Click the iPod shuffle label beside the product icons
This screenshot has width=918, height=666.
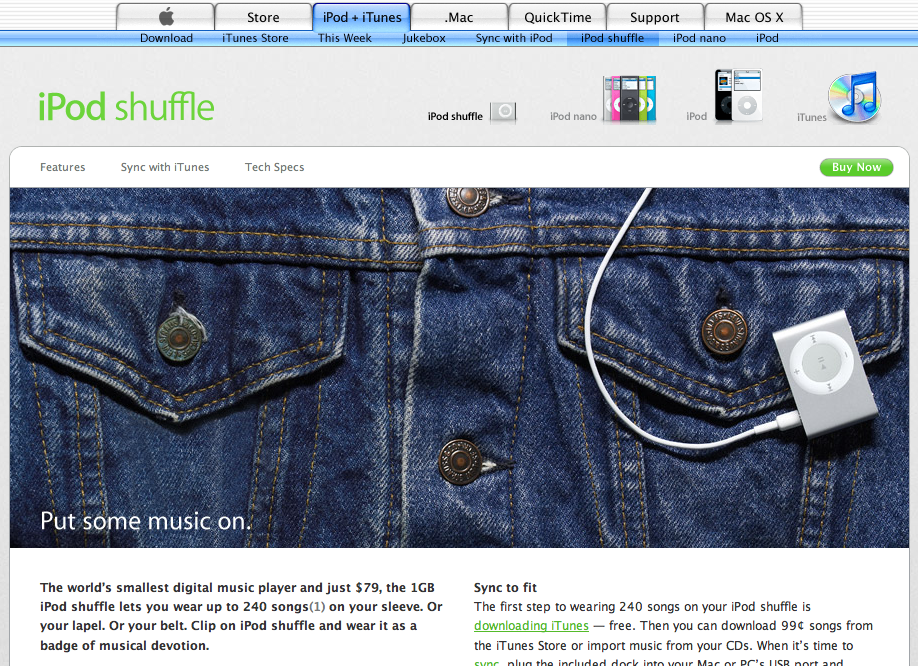point(455,116)
